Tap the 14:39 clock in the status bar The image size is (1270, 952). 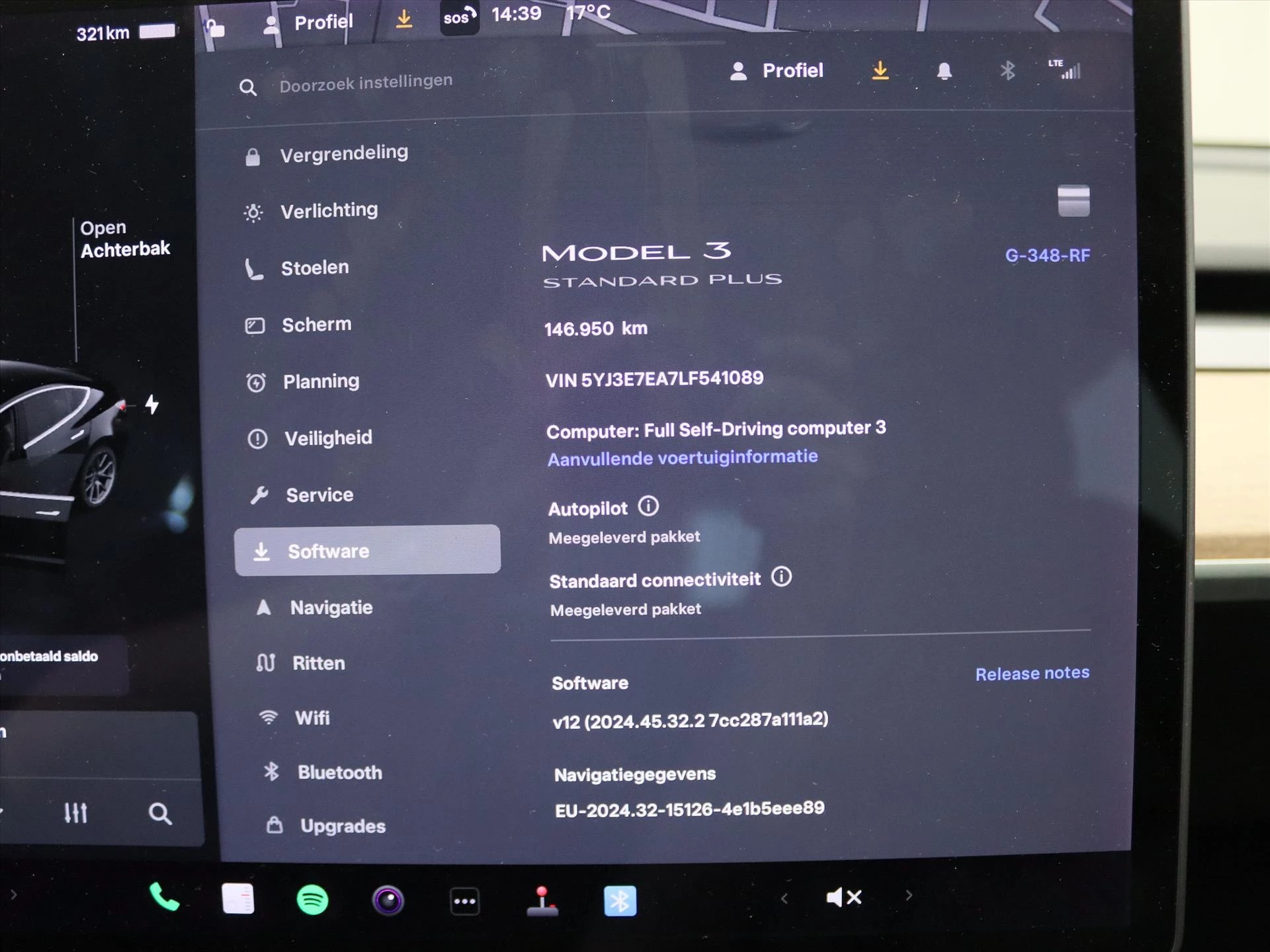coord(516,14)
